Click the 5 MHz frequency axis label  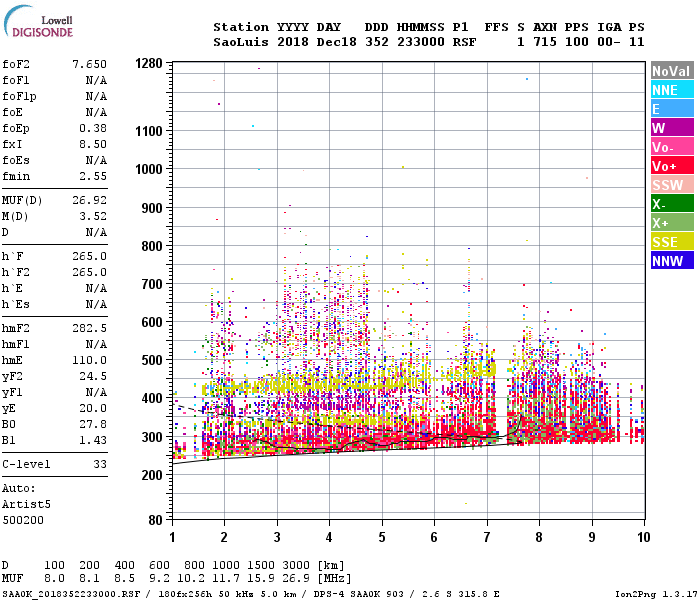(x=382, y=537)
